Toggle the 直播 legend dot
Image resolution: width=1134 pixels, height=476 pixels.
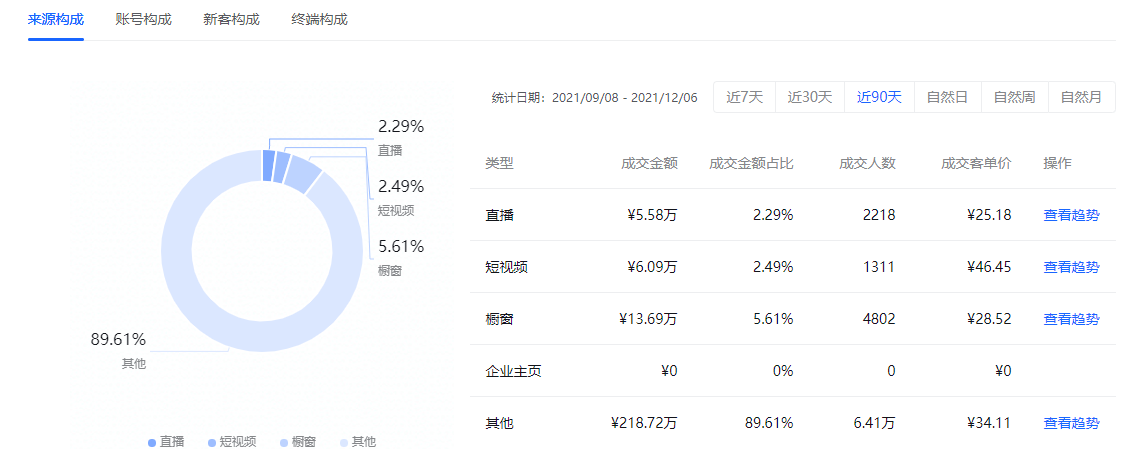(x=151, y=442)
